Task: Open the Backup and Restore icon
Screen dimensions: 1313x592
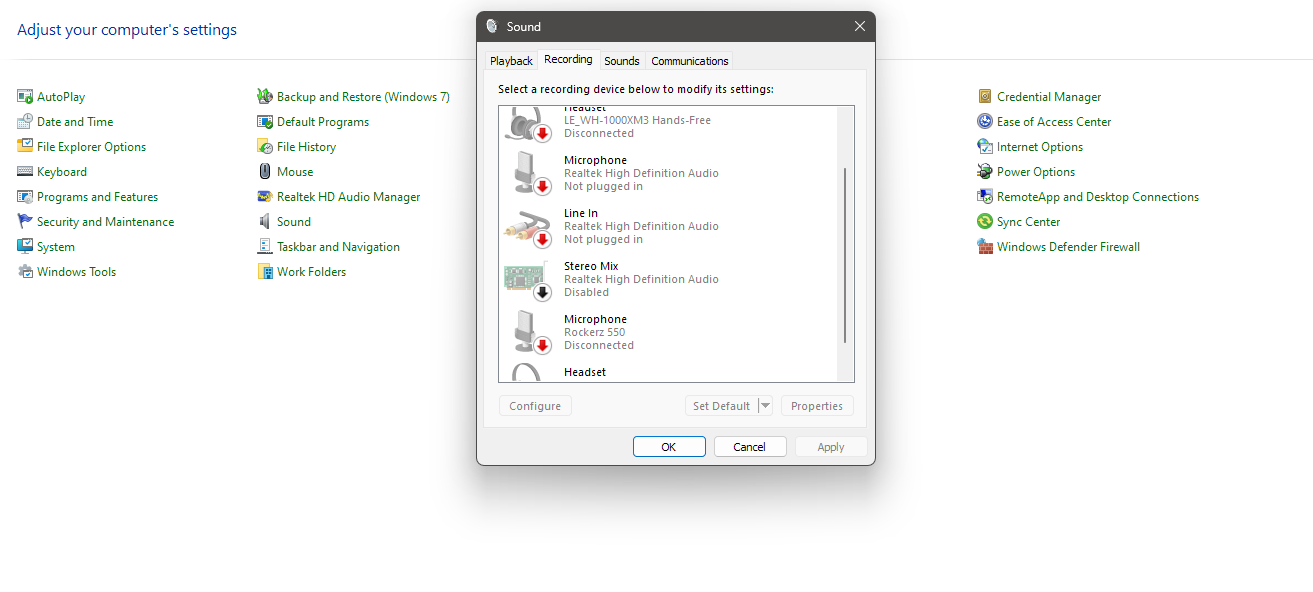Action: pyautogui.click(x=265, y=97)
